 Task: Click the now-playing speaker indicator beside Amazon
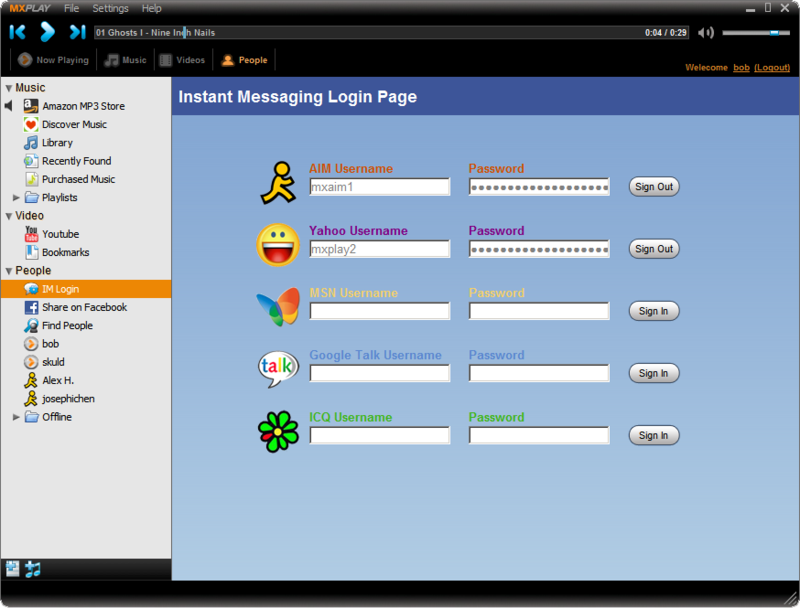pos(9,106)
